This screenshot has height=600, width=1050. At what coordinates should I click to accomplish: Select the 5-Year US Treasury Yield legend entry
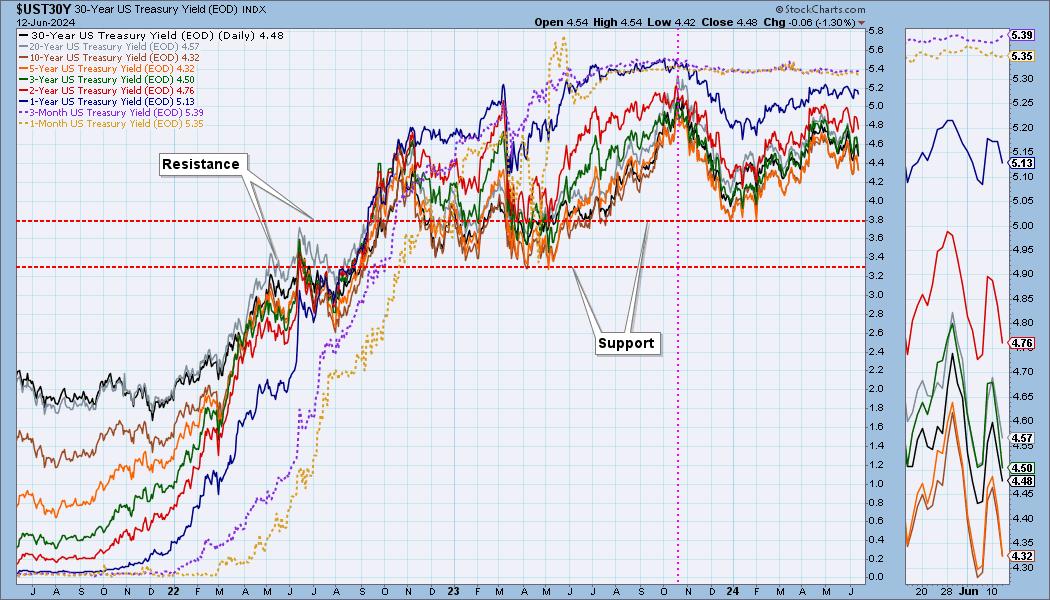[x=108, y=68]
